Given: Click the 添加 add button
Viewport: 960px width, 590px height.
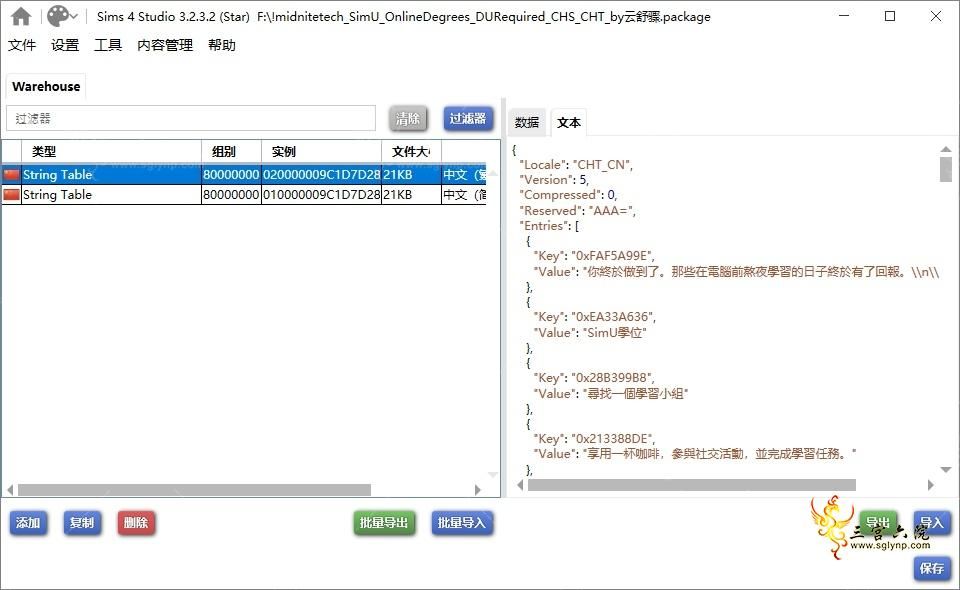Looking at the screenshot, I should (28, 523).
